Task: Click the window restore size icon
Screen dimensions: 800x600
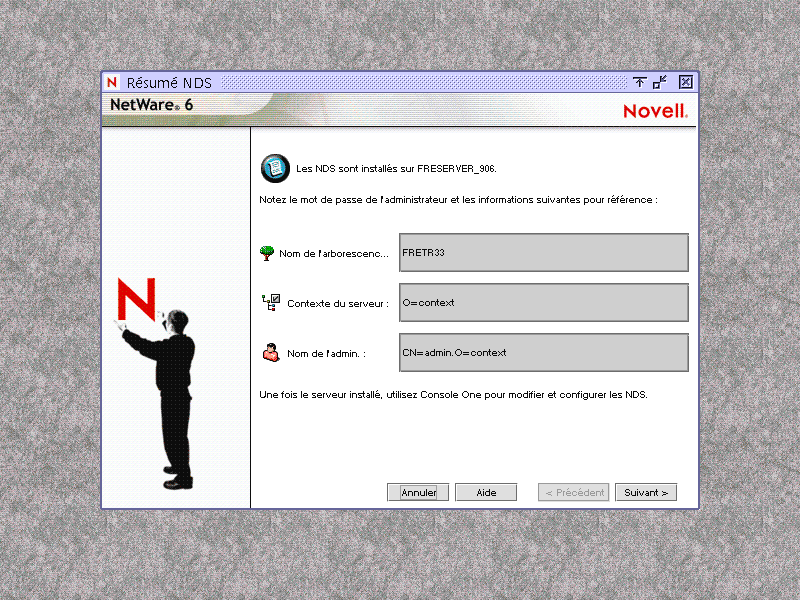Action: point(660,82)
